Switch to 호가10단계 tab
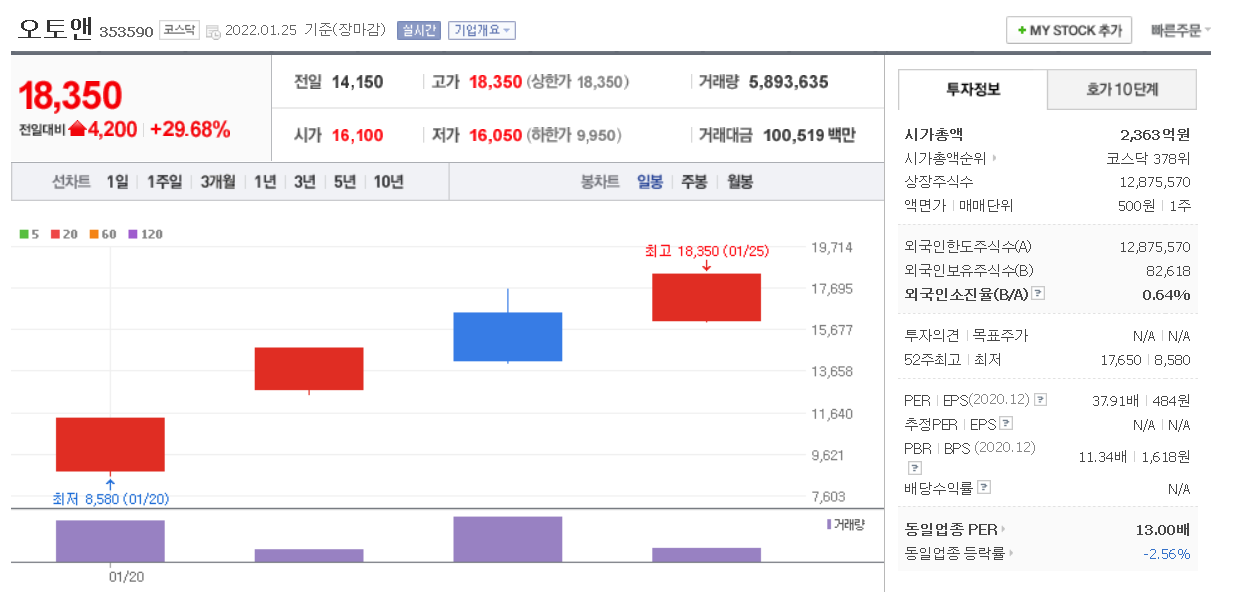Image resolution: width=1233 pixels, height=592 pixels. point(1122,90)
